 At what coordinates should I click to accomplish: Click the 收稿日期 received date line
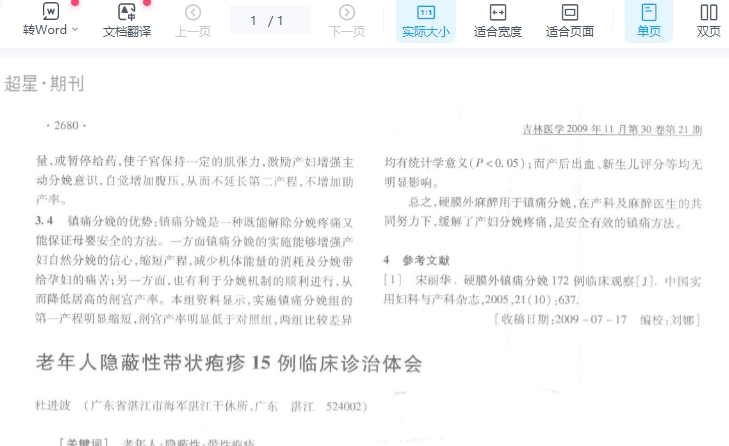pyautogui.click(x=597, y=319)
